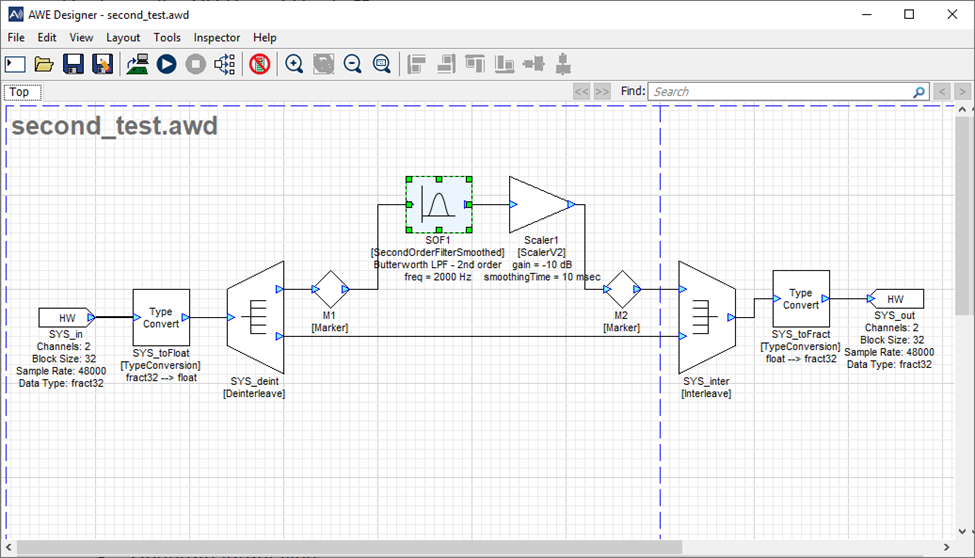Open the Inspector menu
The width and height of the screenshot is (975, 558).
pyautogui.click(x=217, y=37)
